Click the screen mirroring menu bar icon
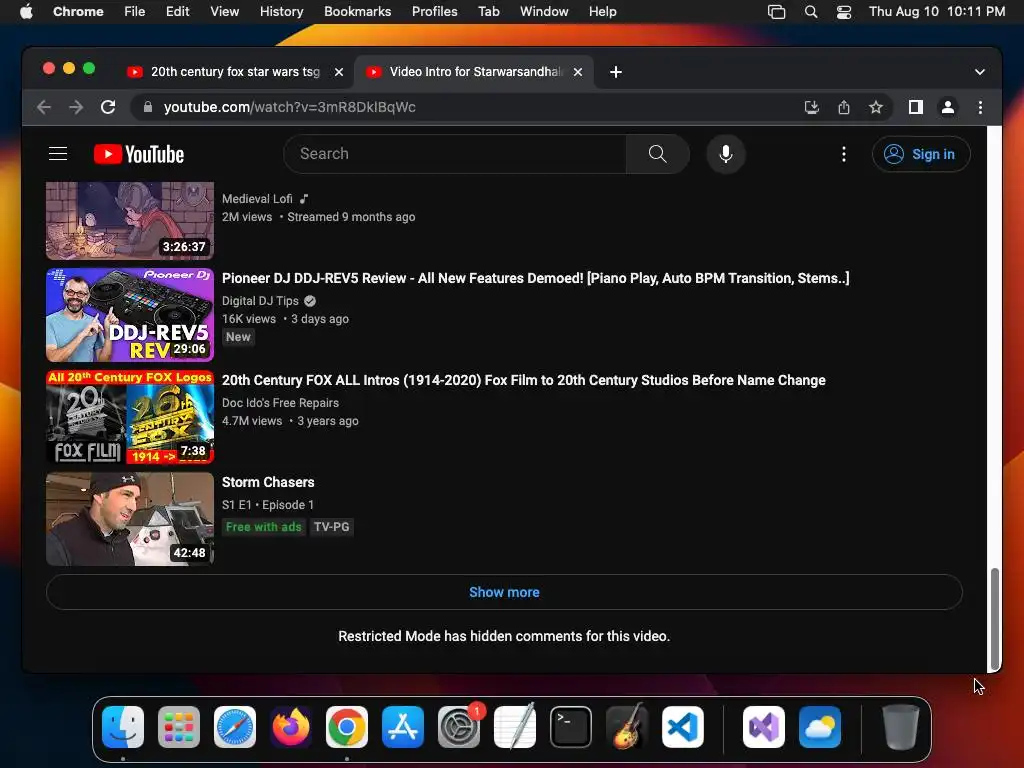The width and height of the screenshot is (1024, 768). click(776, 12)
